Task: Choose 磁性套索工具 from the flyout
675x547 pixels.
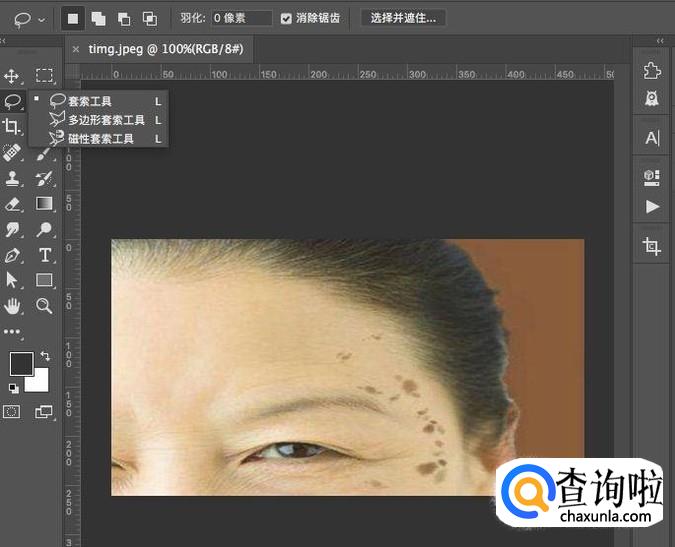Action: click(x=100, y=139)
